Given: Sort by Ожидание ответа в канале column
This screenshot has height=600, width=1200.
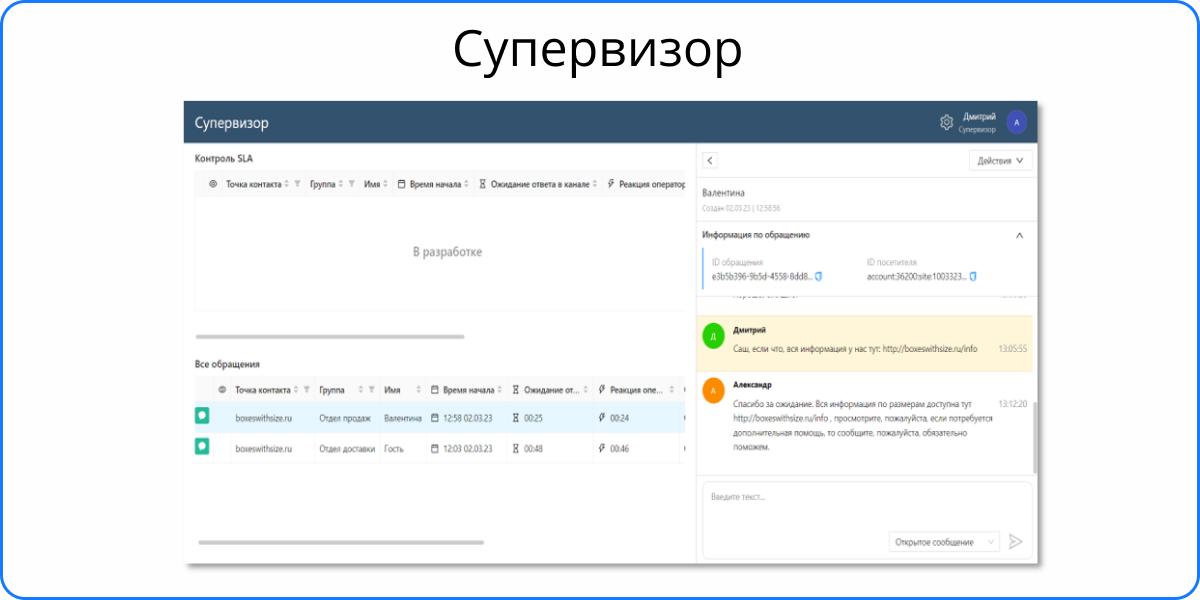Looking at the screenshot, I should tap(595, 184).
